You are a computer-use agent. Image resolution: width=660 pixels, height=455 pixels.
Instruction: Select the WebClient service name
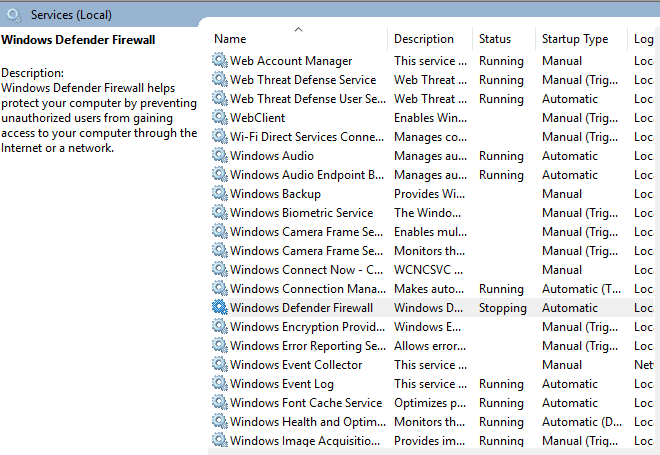[x=257, y=118]
